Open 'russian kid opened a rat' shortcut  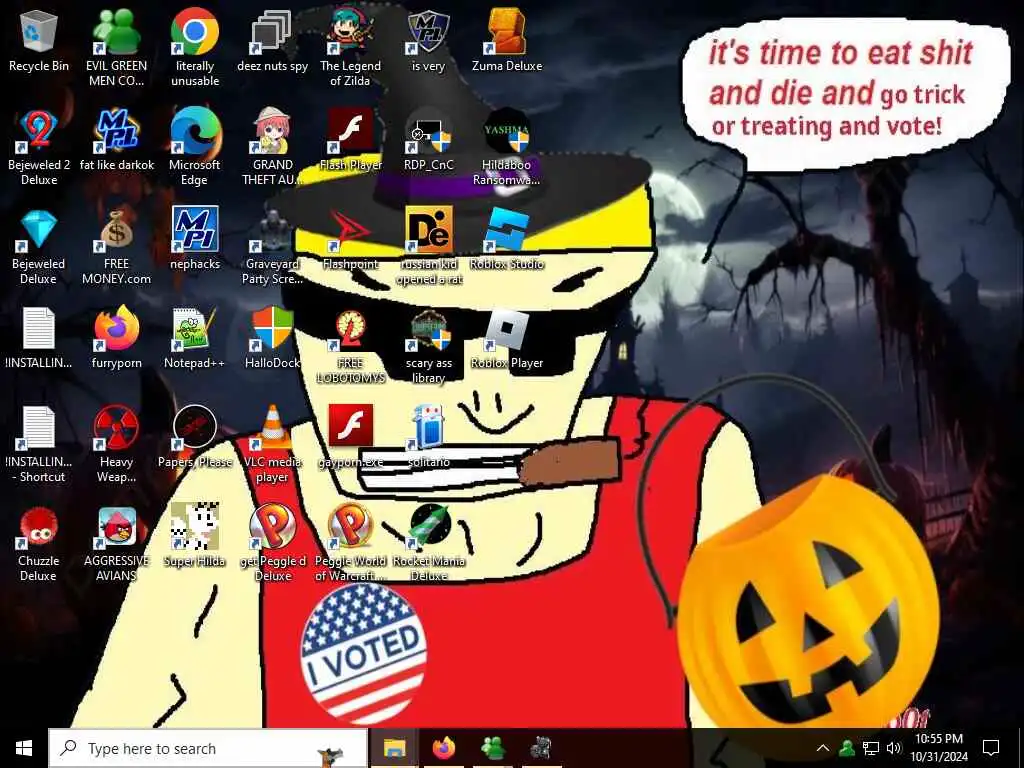[x=428, y=246]
